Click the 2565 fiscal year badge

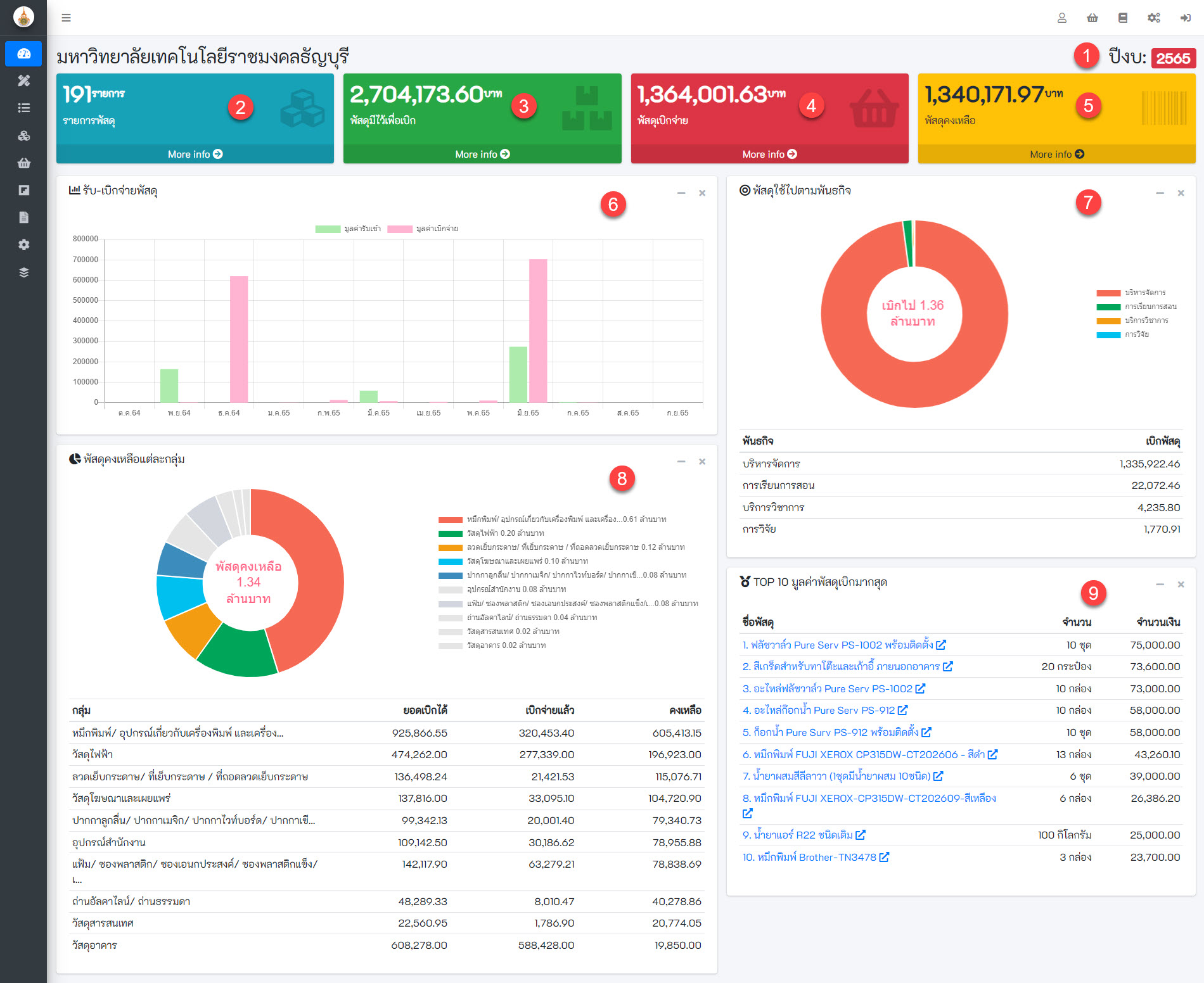(1172, 58)
